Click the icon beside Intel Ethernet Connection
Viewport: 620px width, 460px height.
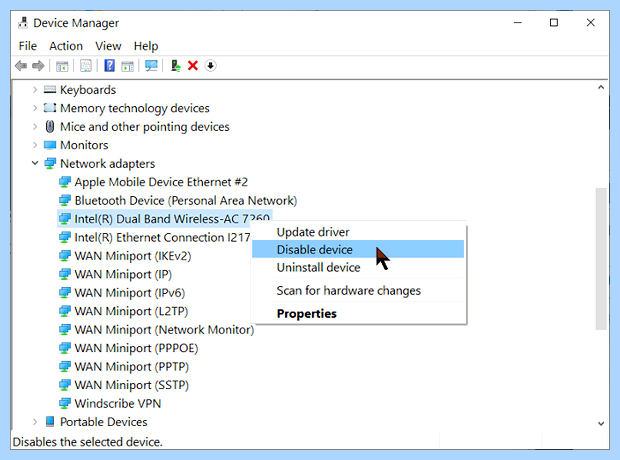coord(65,237)
